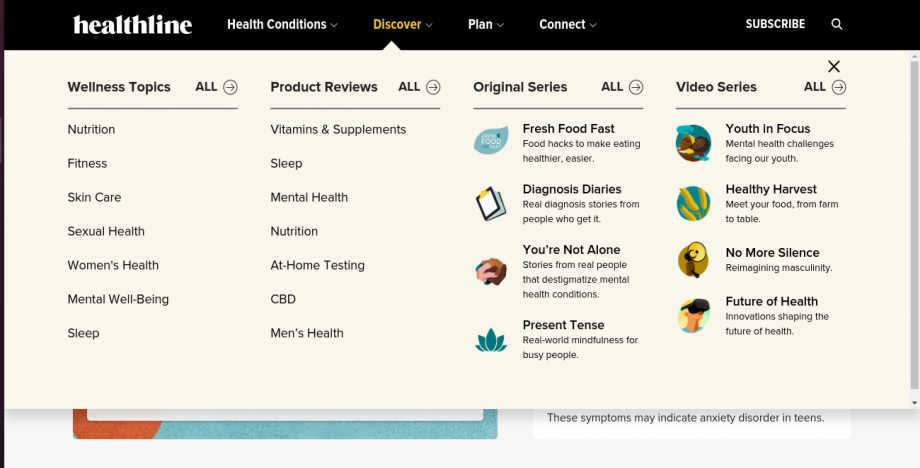Select the You're Not Alone icon
Image resolution: width=920 pixels, height=468 pixels.
click(x=490, y=271)
